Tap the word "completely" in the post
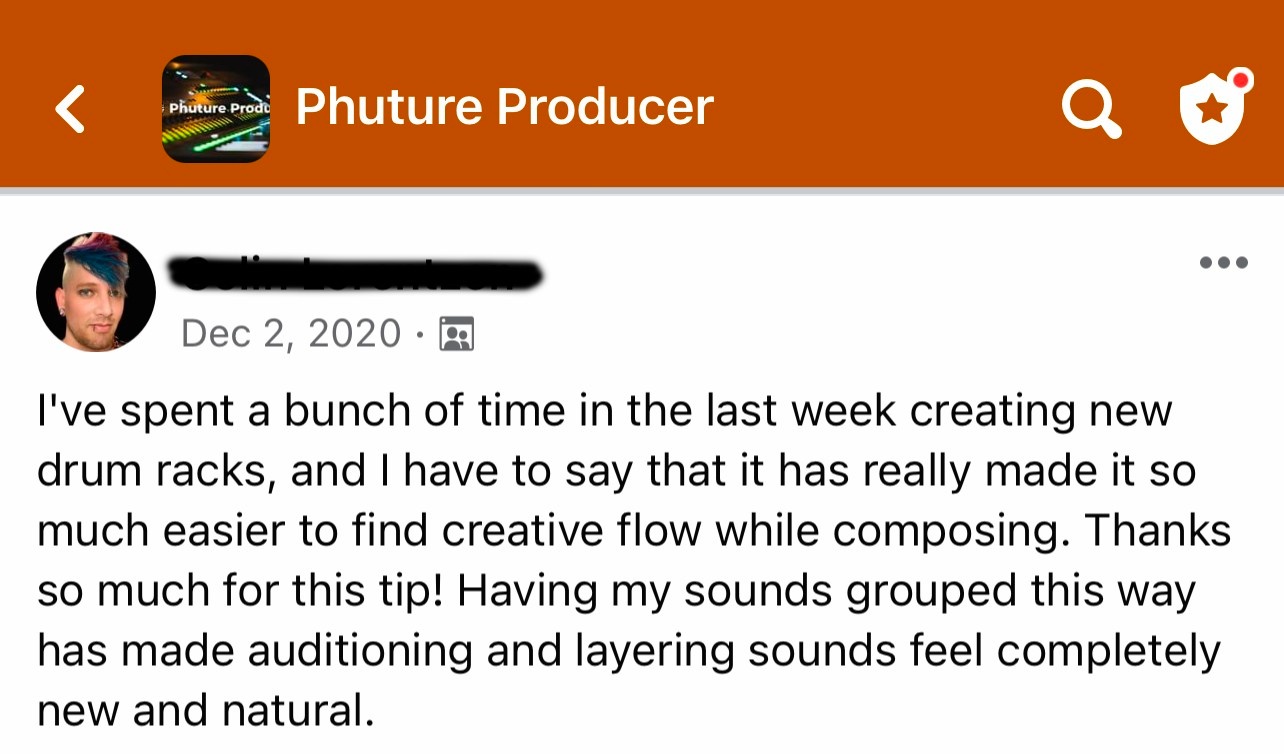 pyautogui.click(x=1109, y=653)
